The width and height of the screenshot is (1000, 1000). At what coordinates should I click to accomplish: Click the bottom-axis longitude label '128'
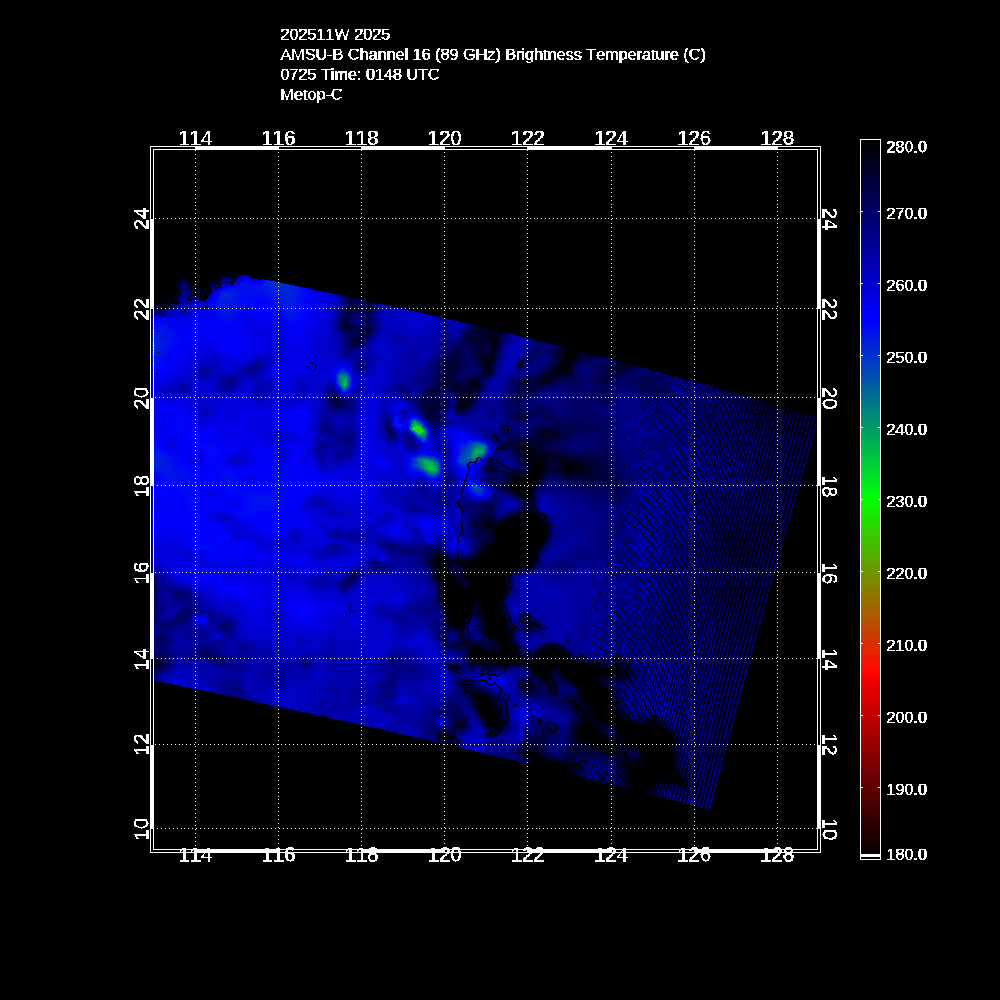[777, 855]
